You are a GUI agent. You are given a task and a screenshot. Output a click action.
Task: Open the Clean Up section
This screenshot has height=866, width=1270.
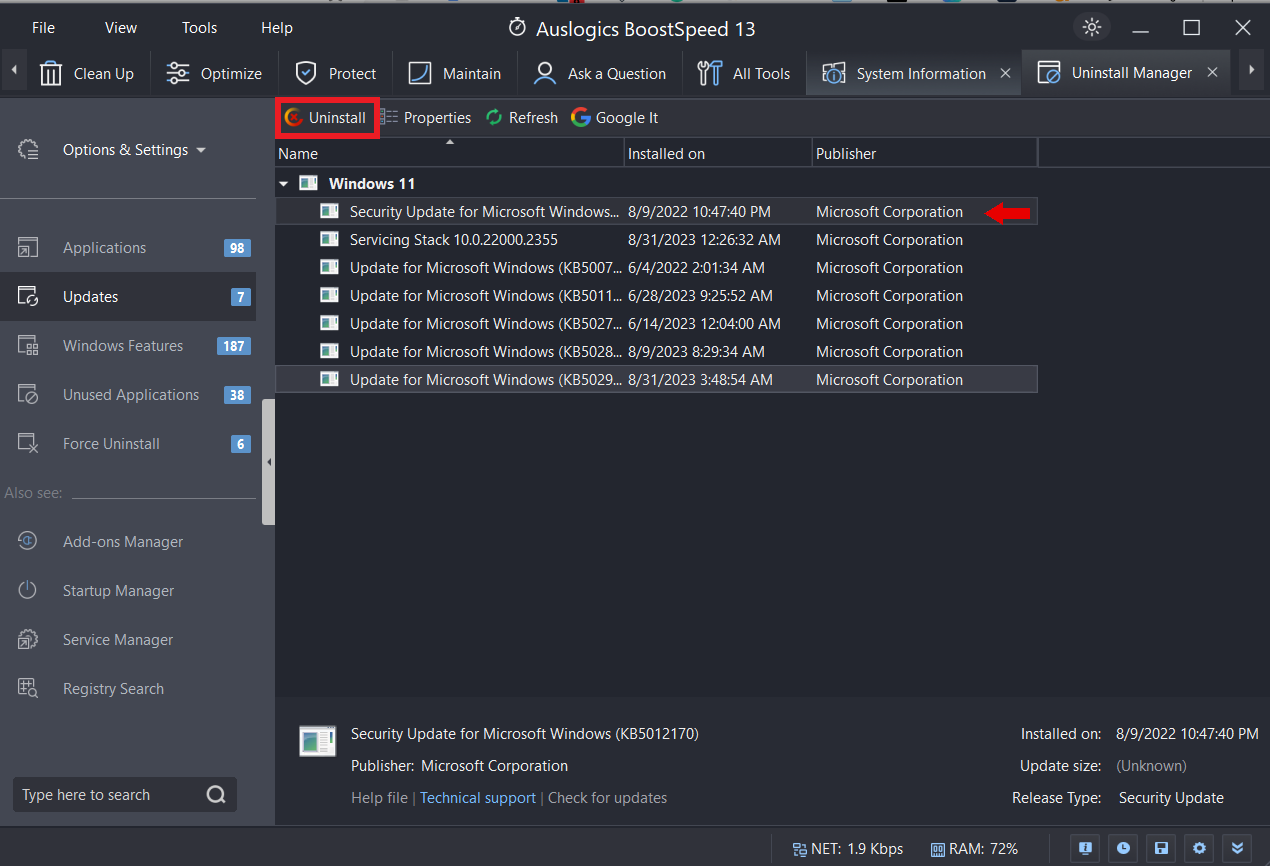(88, 72)
